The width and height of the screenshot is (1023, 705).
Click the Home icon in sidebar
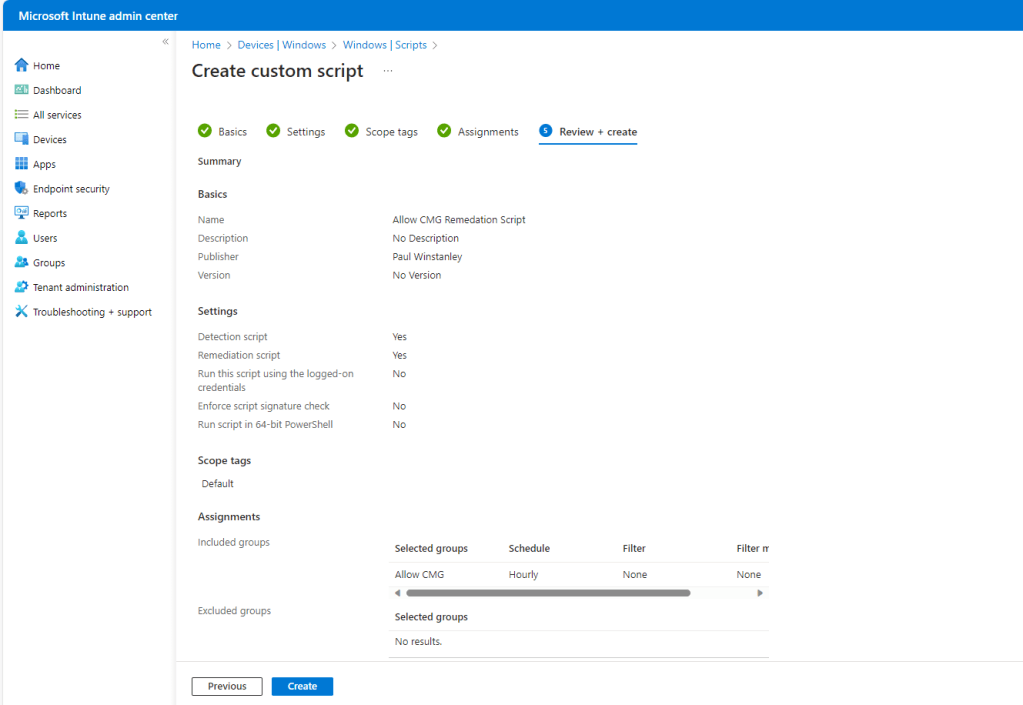click(22, 66)
